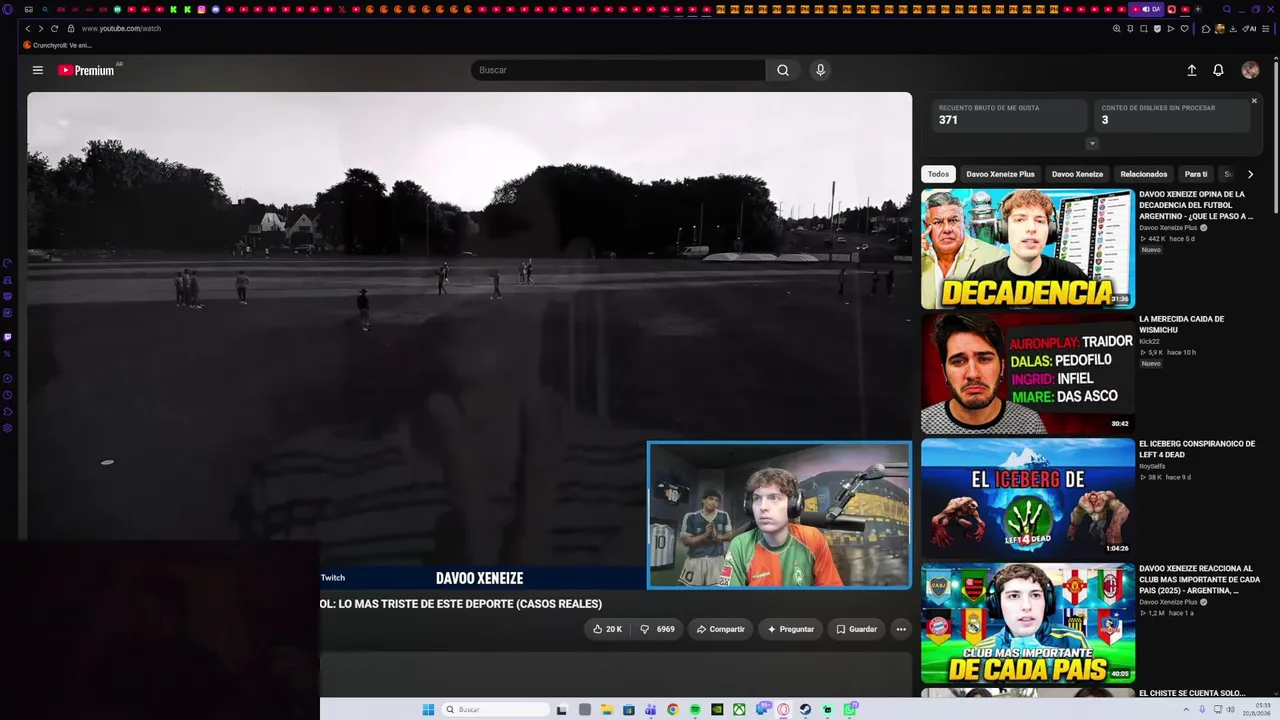Open the ad blocker shield icon

click(x=1157, y=29)
